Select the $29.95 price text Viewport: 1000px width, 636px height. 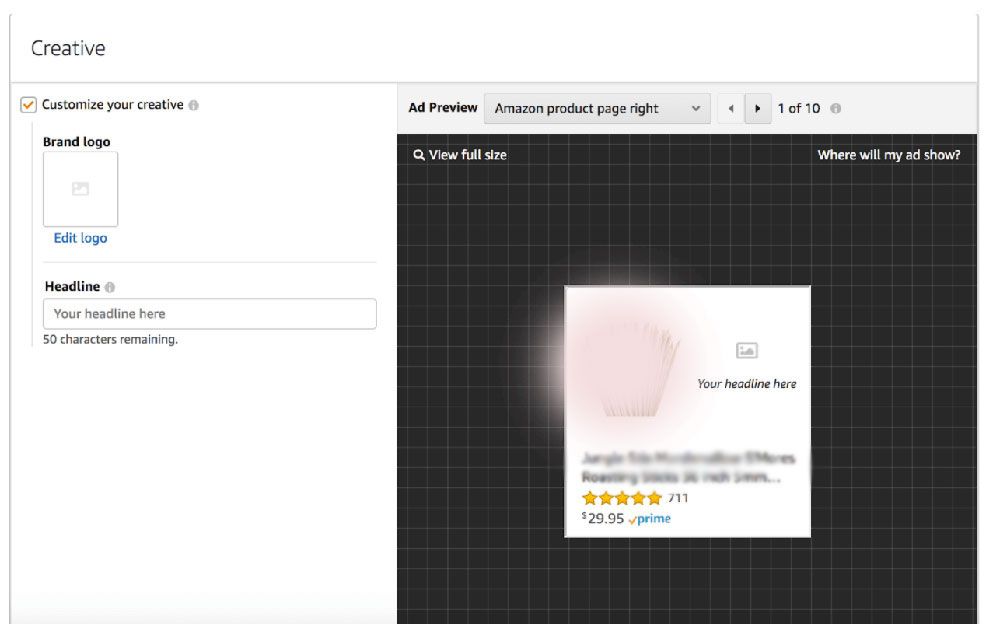tap(603, 518)
